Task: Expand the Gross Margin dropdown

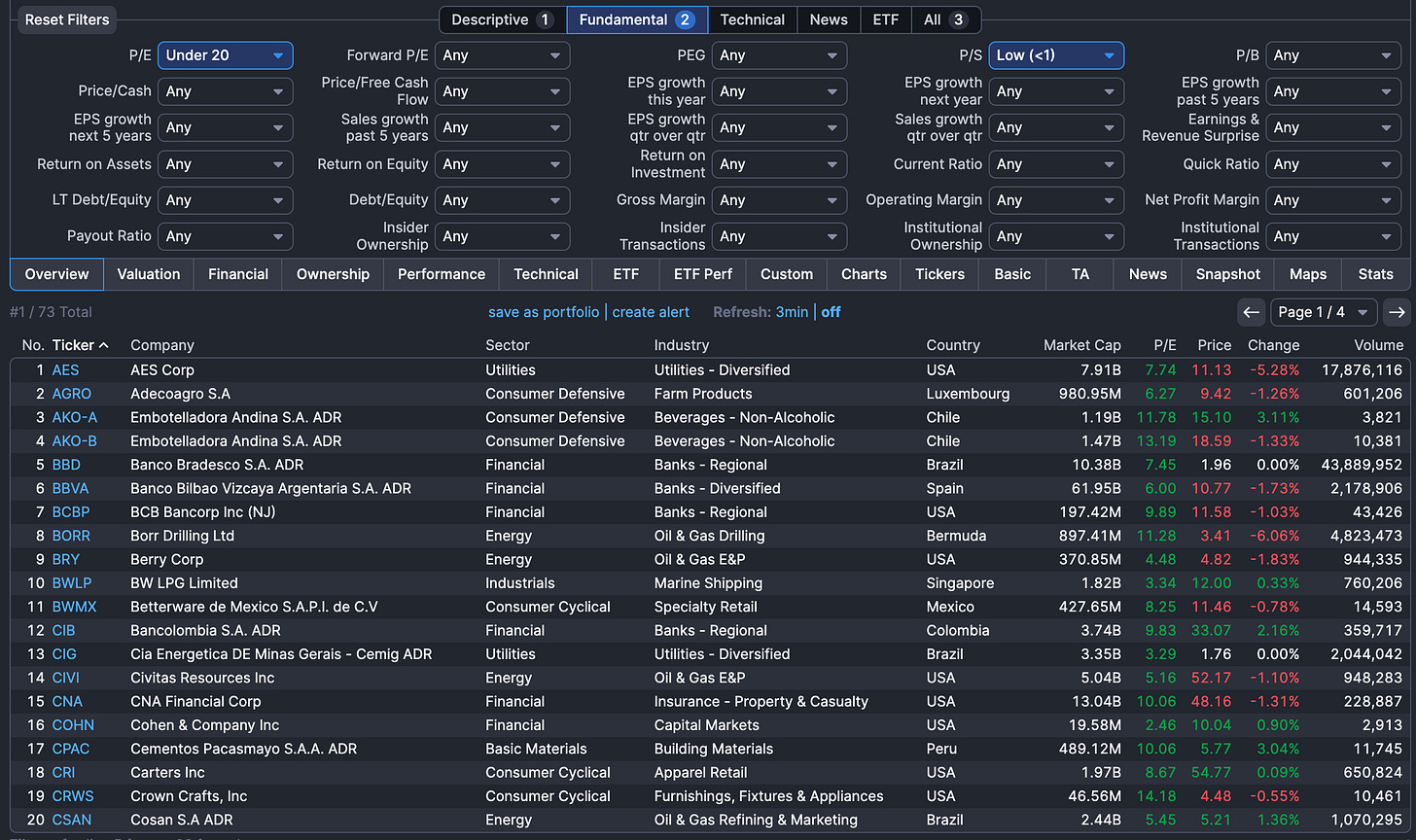Action: tap(779, 200)
